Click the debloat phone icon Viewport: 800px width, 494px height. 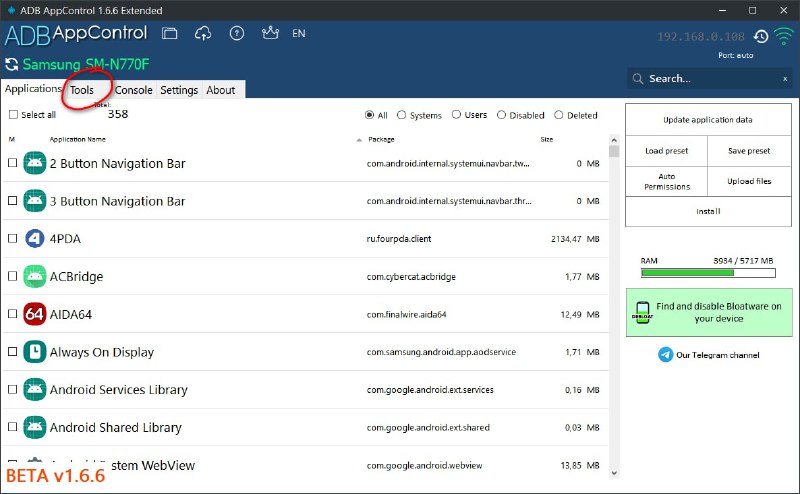point(642,312)
